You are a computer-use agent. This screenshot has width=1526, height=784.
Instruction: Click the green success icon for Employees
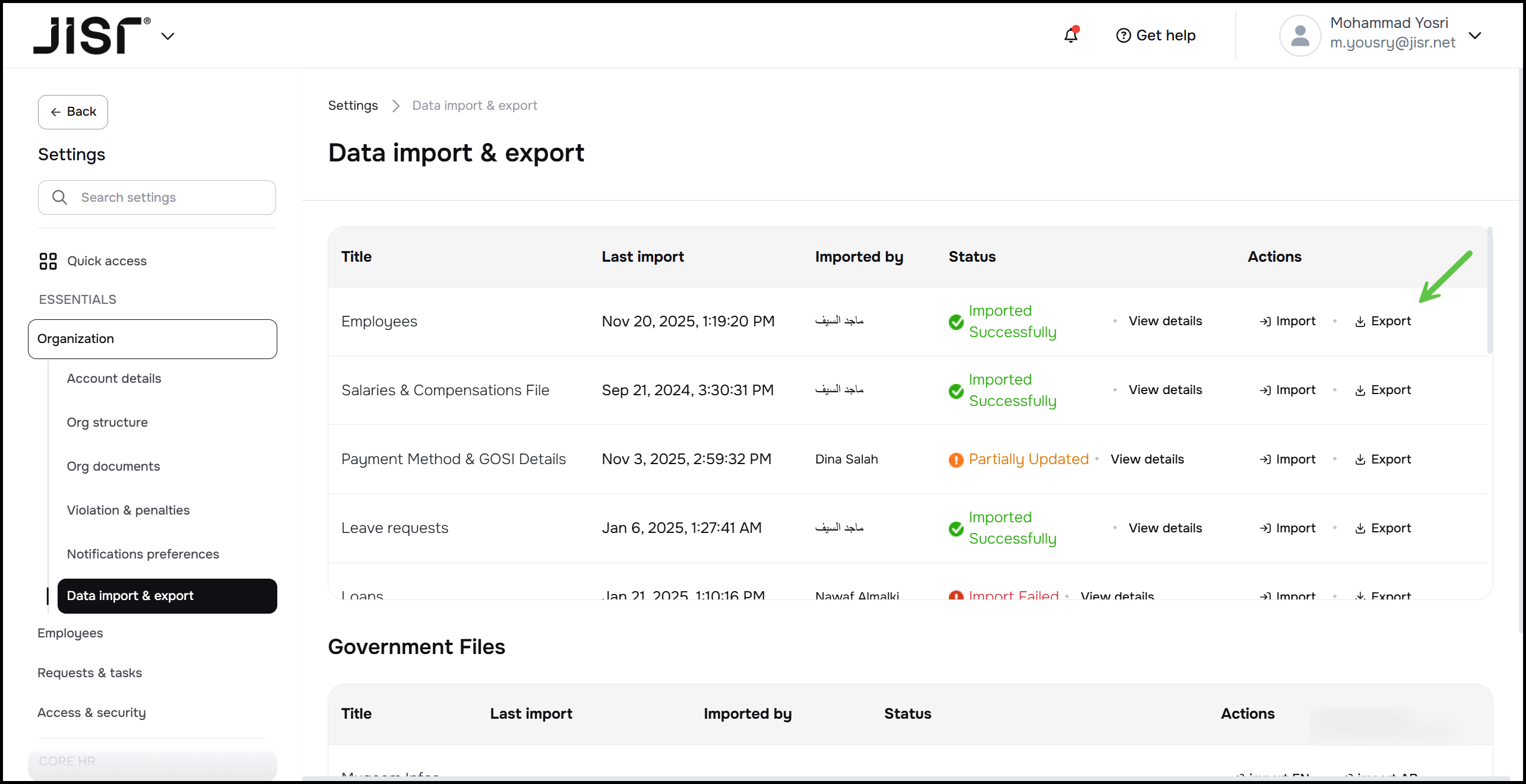[956, 322]
